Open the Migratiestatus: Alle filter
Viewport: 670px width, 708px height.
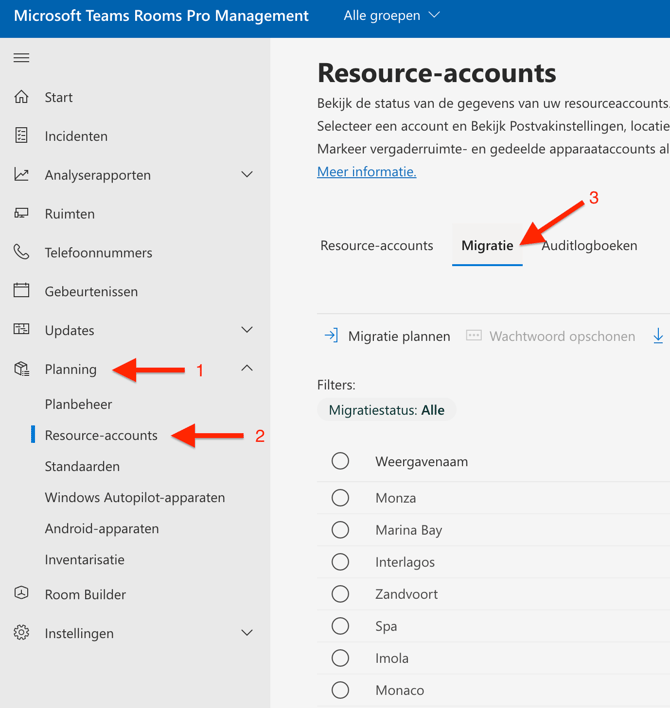pyautogui.click(x=386, y=410)
